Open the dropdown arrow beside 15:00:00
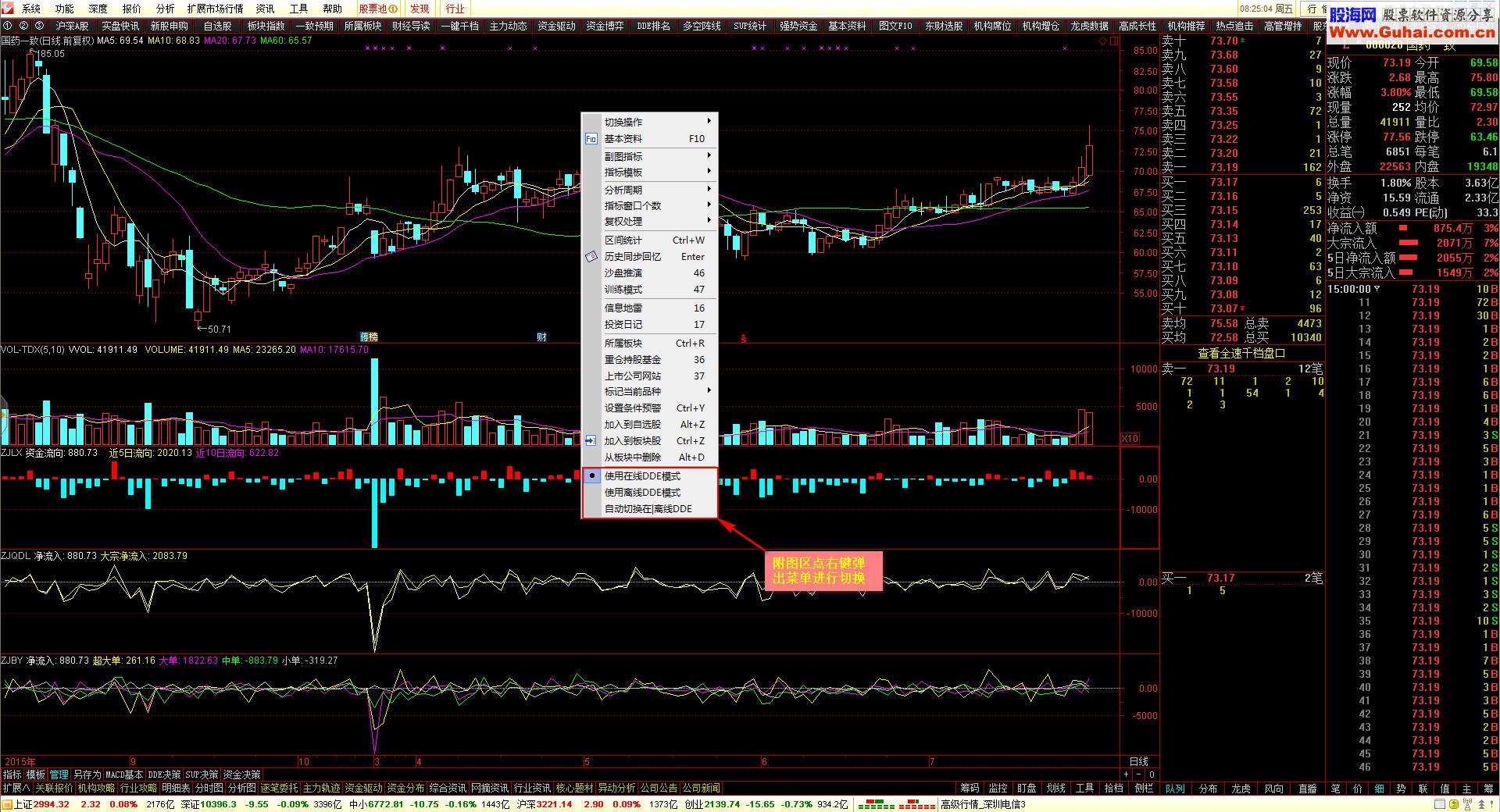Image resolution: width=1500 pixels, height=812 pixels. (x=1377, y=290)
